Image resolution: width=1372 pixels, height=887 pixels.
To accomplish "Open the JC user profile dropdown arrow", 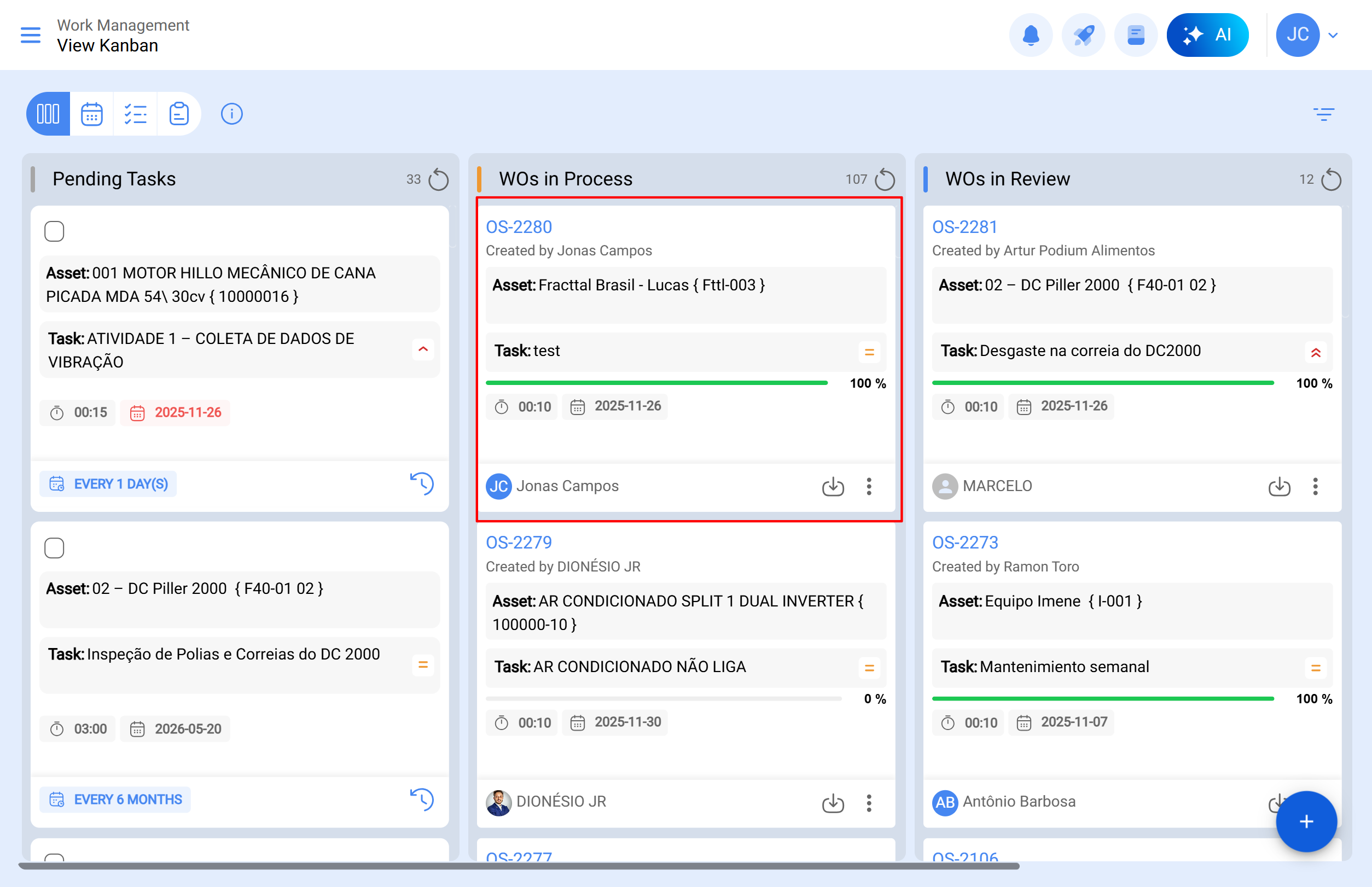I will [1333, 35].
